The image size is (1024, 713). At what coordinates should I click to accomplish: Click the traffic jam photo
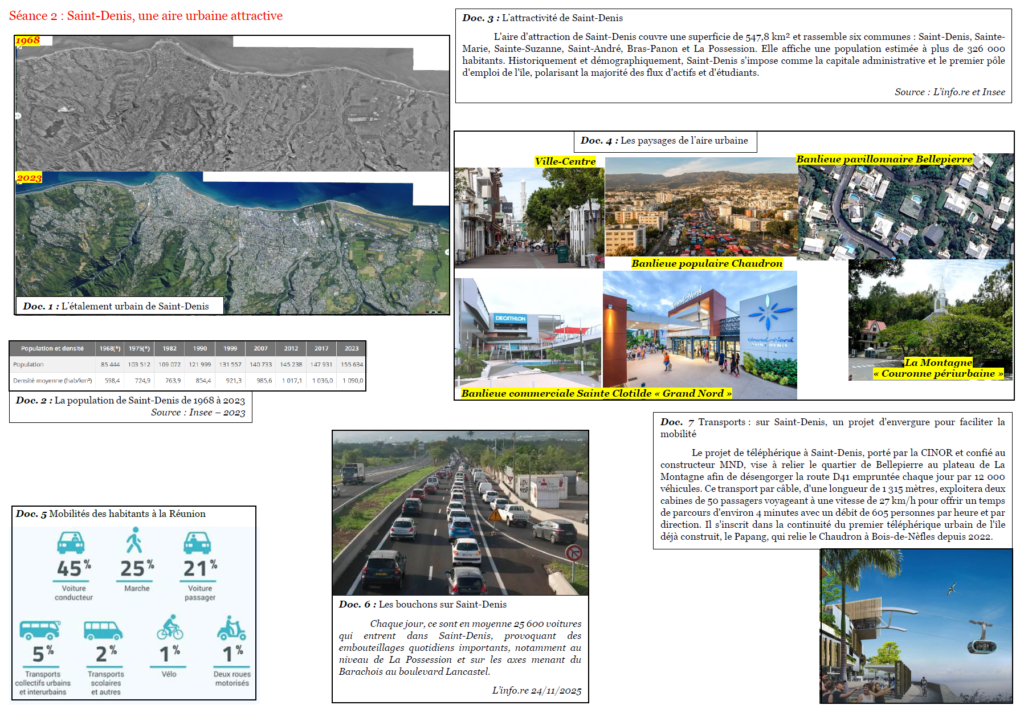point(460,513)
